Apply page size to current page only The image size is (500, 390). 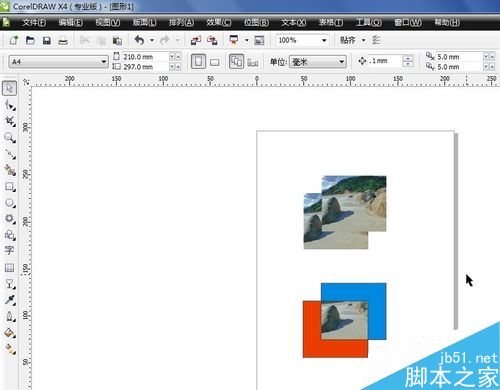tap(253, 62)
